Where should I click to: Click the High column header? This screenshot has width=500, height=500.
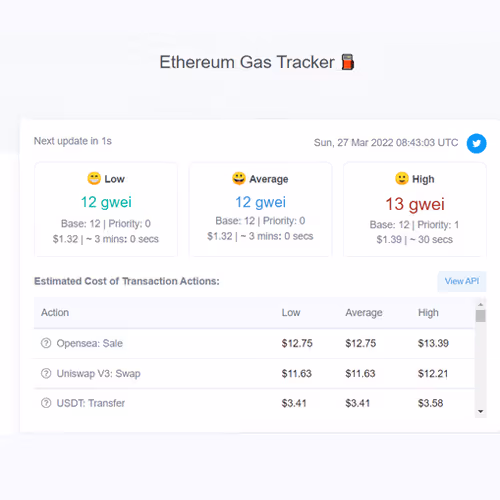[x=428, y=313]
